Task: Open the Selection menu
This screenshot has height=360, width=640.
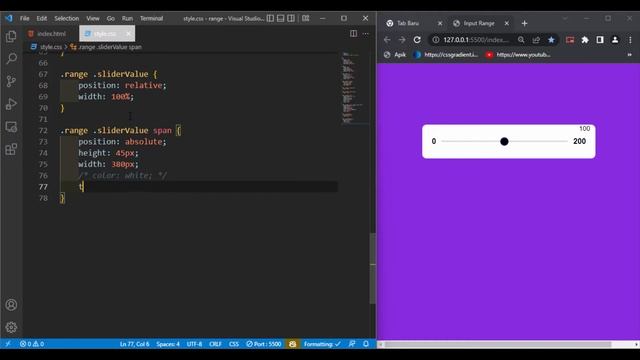Action: click(67, 18)
